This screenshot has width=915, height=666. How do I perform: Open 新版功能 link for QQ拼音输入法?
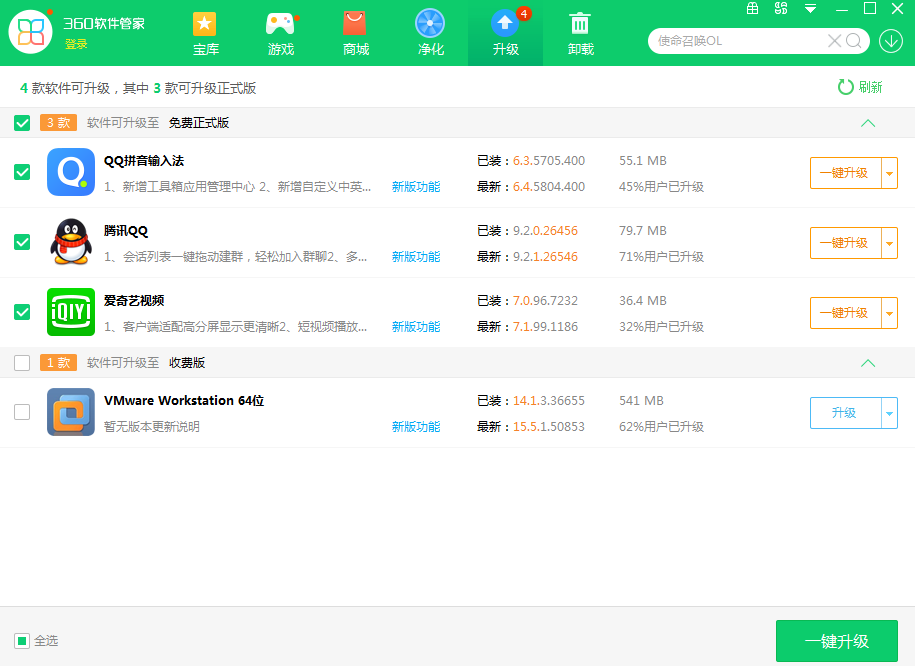[x=416, y=187]
